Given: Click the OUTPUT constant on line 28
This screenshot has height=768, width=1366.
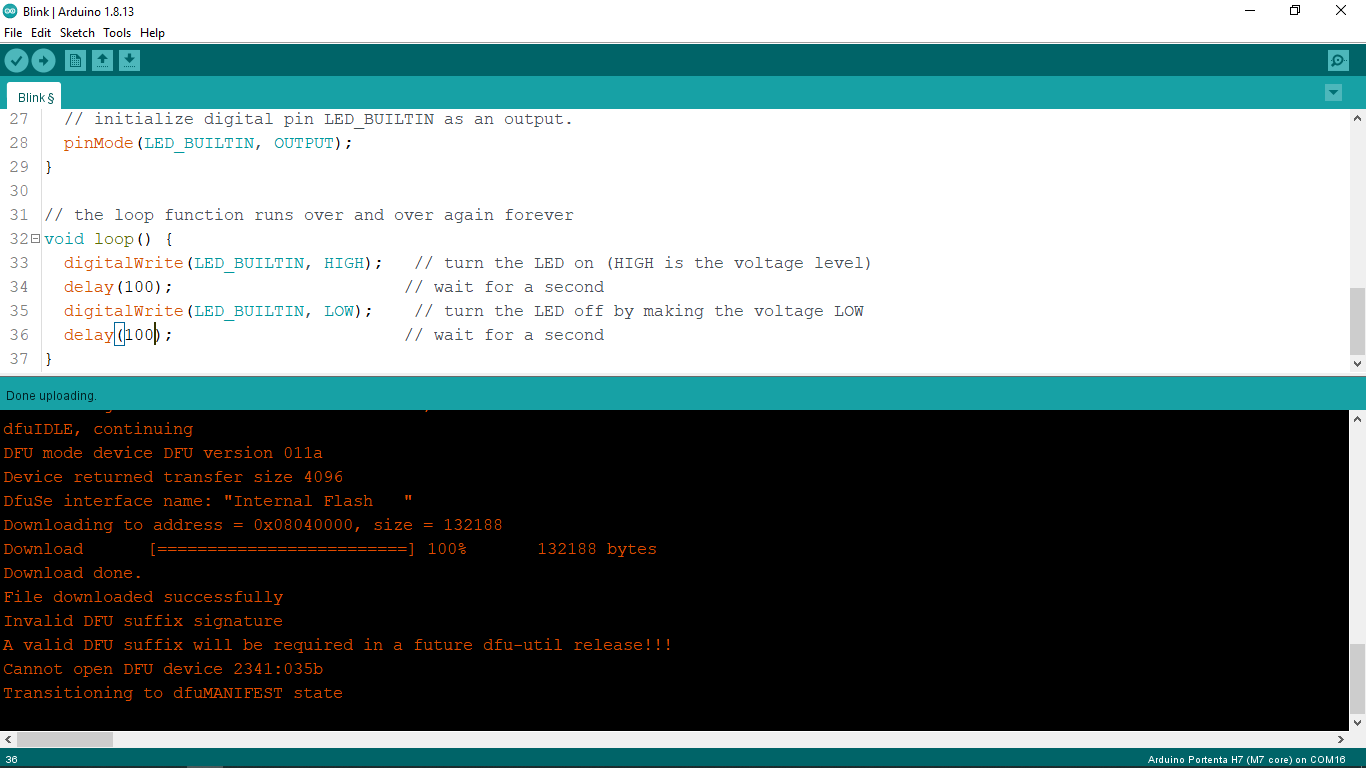Looking at the screenshot, I should tap(304, 143).
